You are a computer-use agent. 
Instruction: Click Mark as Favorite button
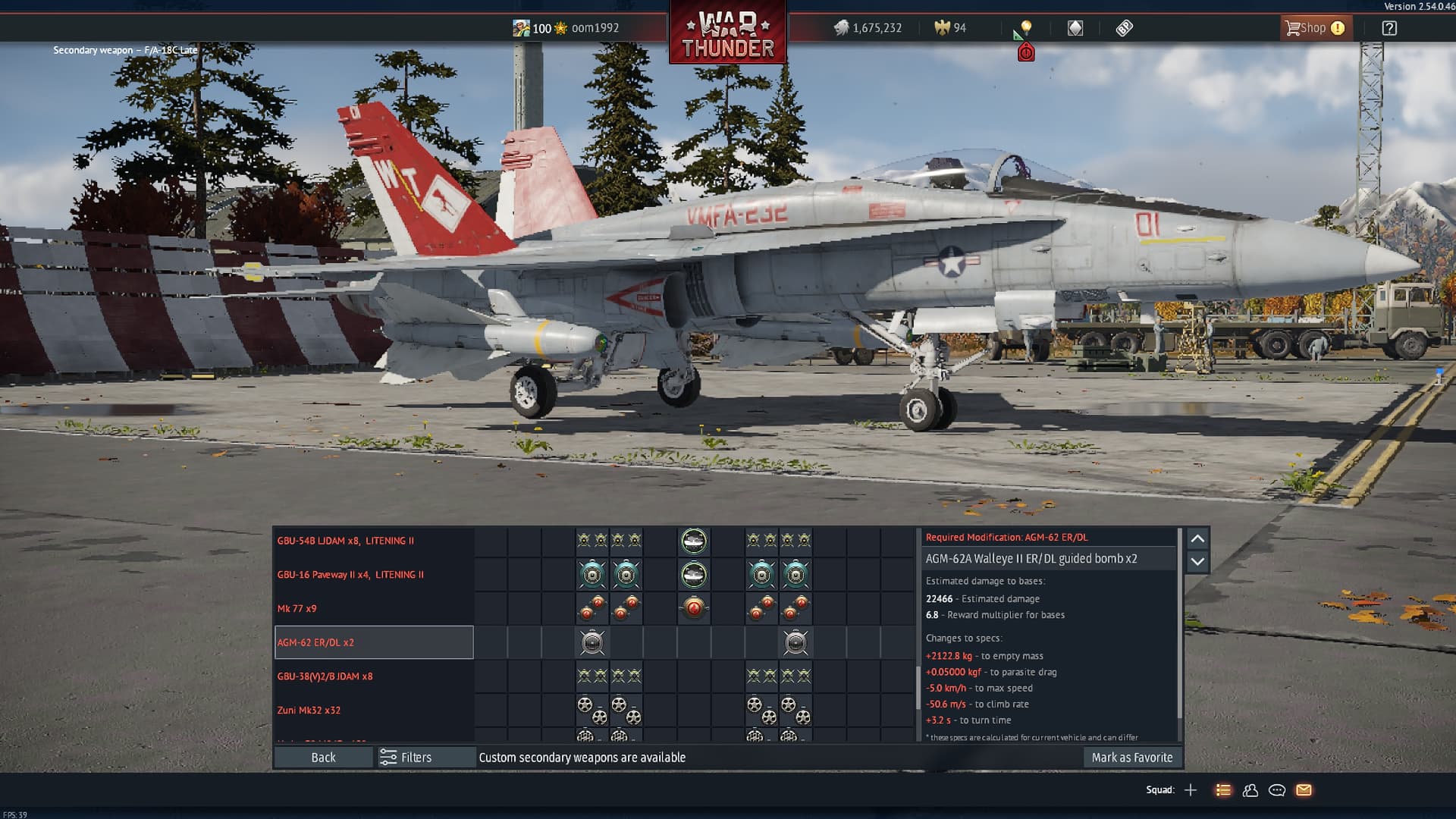pyautogui.click(x=1131, y=757)
